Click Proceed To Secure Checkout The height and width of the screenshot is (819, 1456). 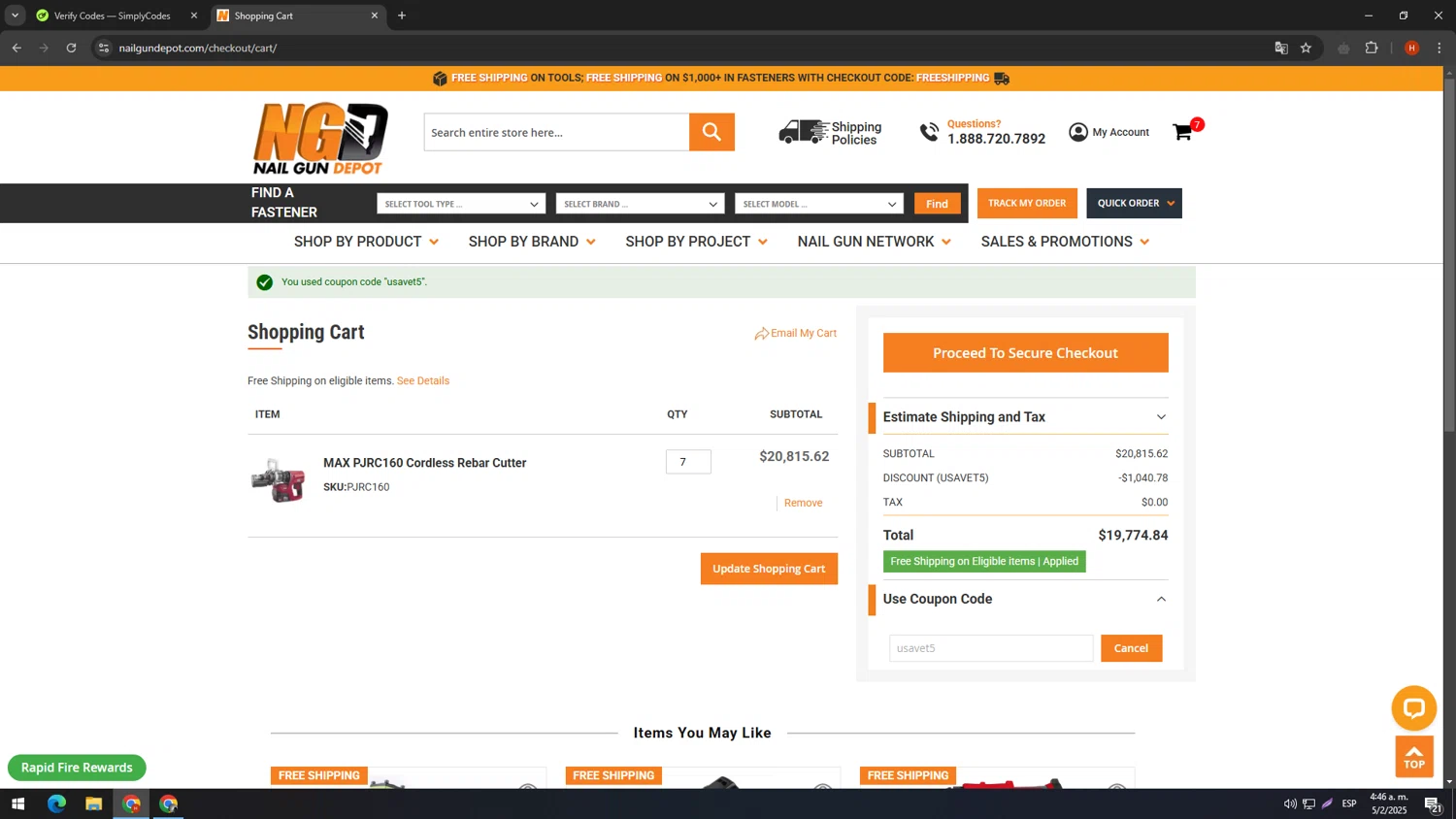(x=1025, y=353)
